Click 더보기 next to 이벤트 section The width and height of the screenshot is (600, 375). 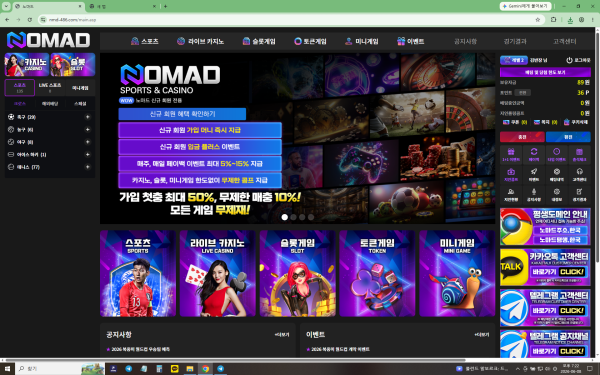[x=482, y=335]
